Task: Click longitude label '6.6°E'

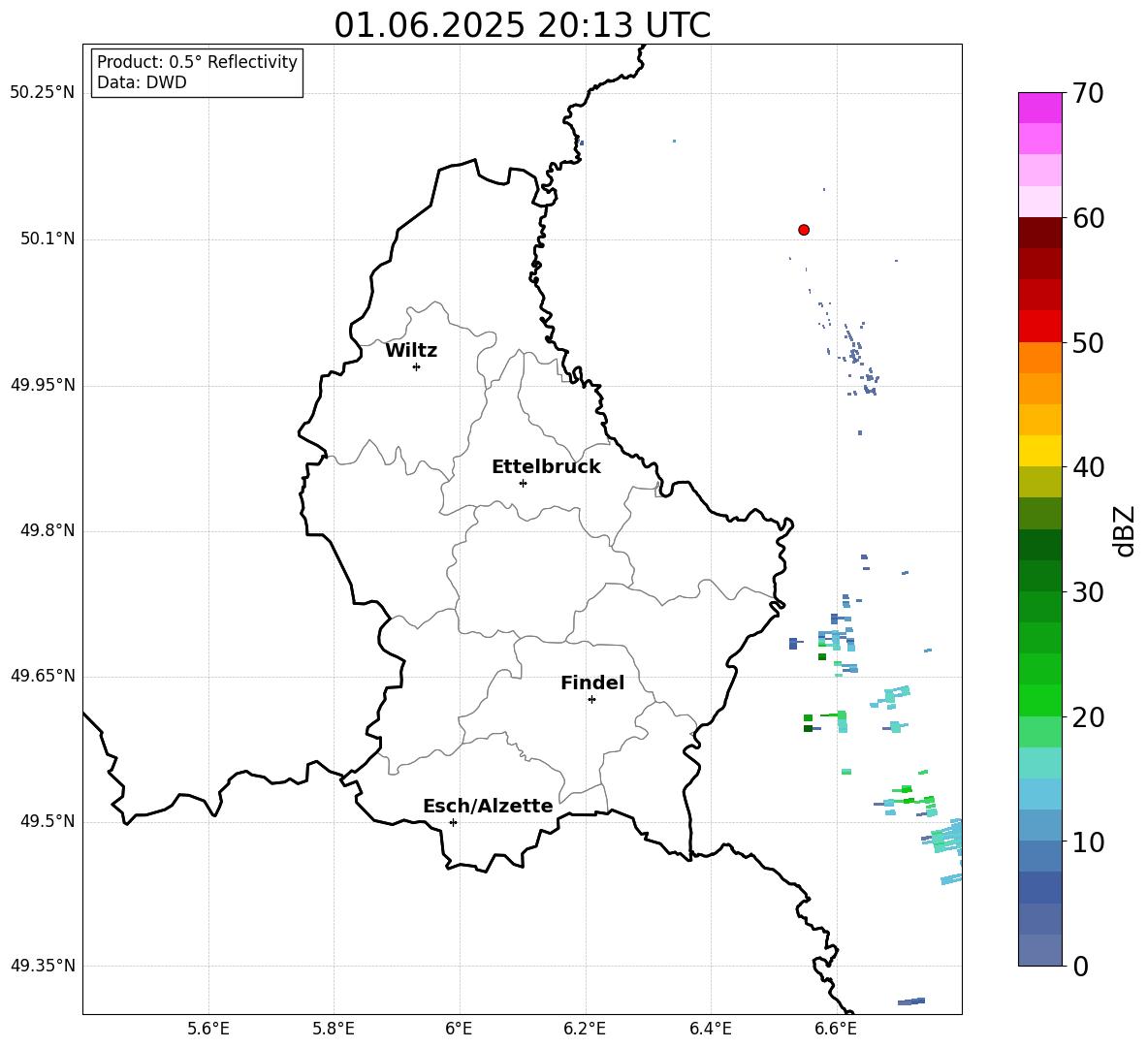Action: pyautogui.click(x=836, y=1029)
